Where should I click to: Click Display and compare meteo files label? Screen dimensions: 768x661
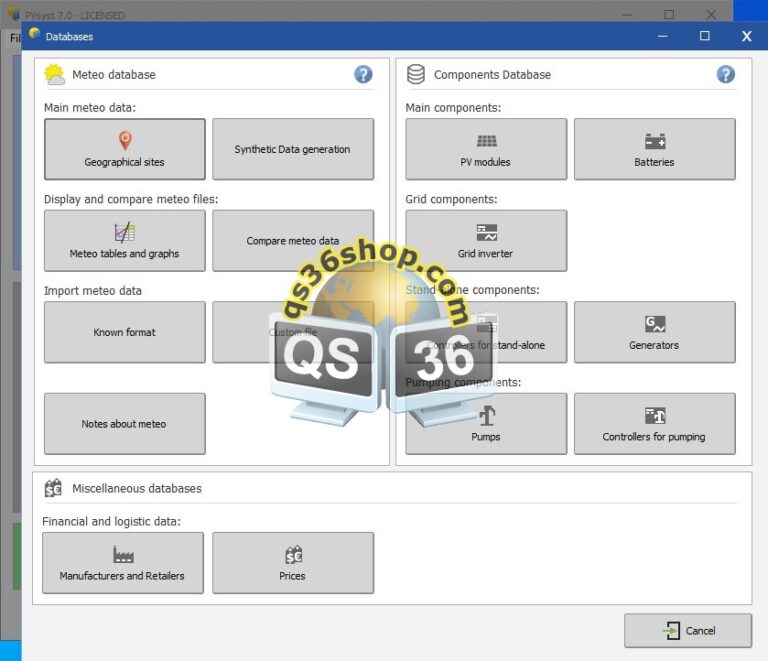click(131, 199)
